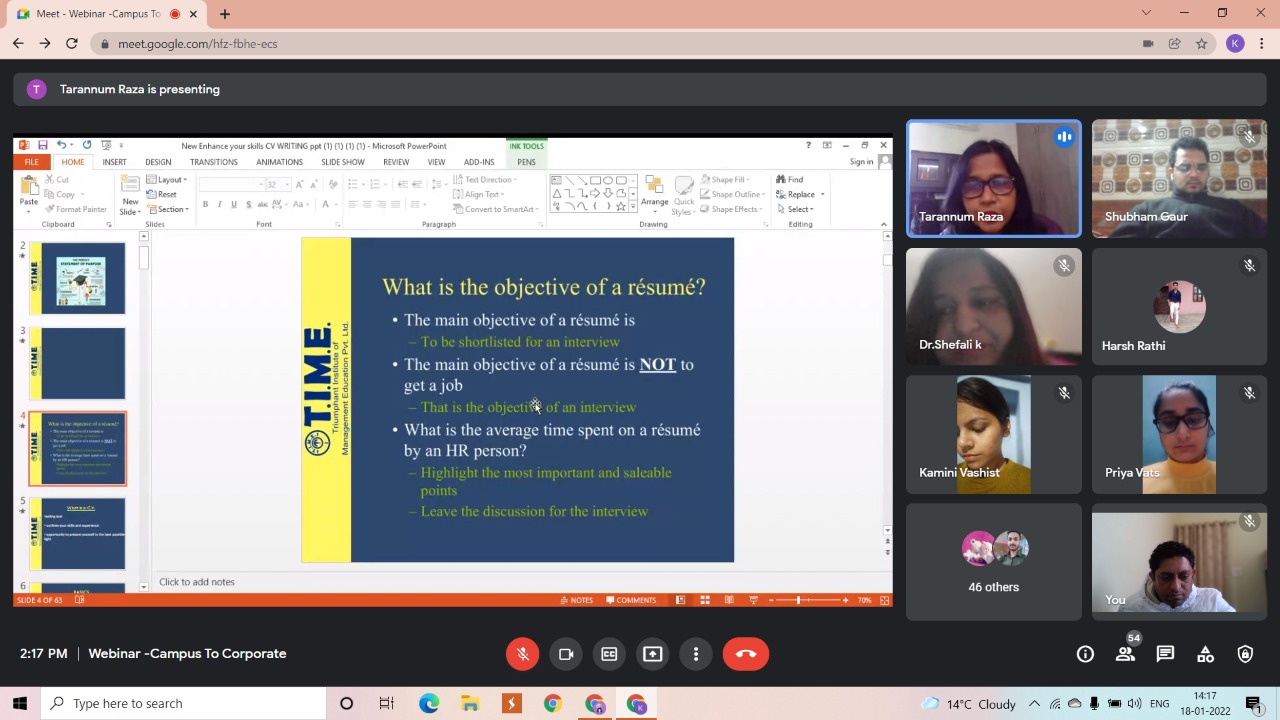Bookmark this page with the star icon
This screenshot has width=1280, height=720.
coord(1201,44)
